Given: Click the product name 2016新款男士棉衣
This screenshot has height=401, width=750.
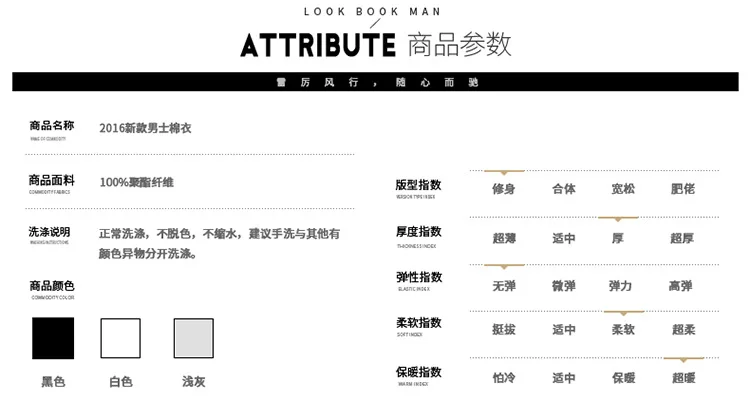Looking at the screenshot, I should pyautogui.click(x=145, y=128).
